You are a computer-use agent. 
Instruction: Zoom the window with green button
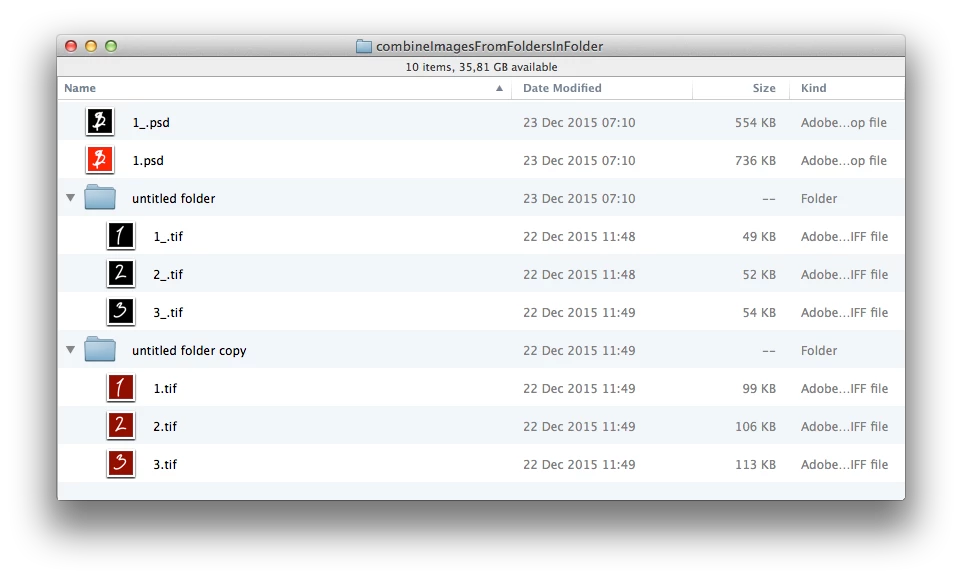[x=111, y=46]
